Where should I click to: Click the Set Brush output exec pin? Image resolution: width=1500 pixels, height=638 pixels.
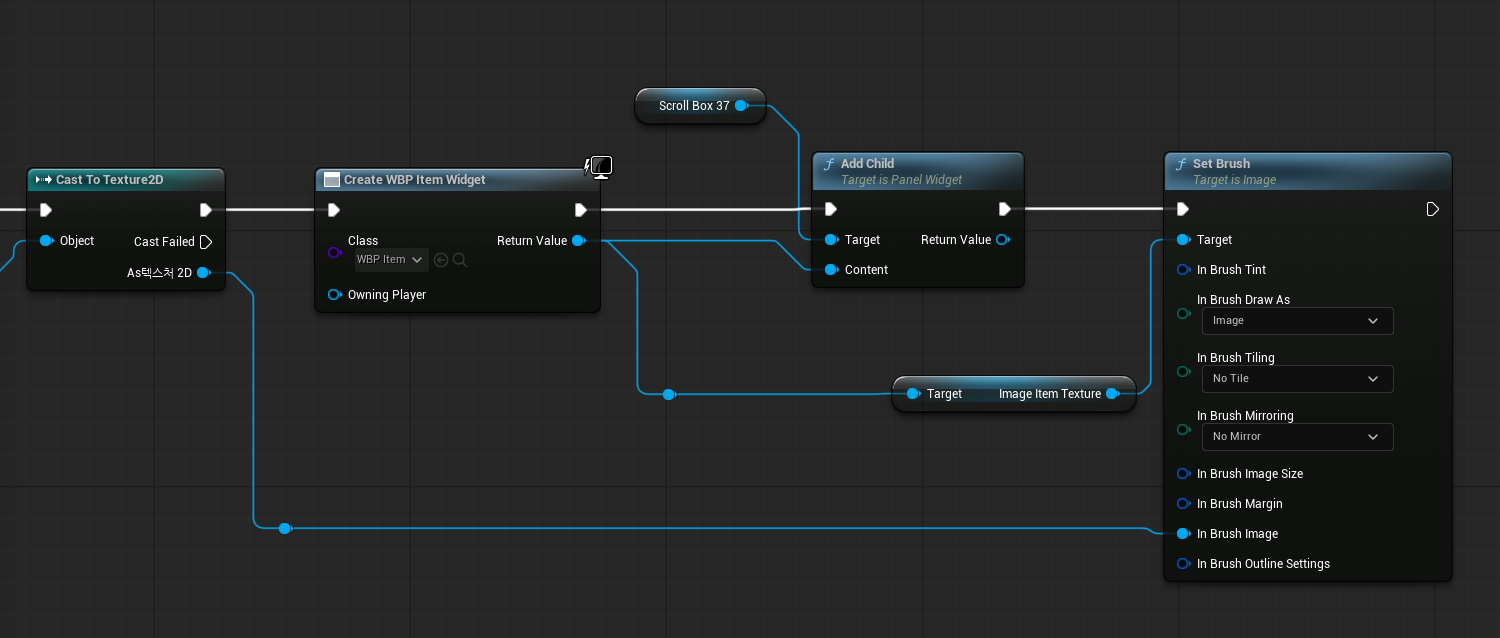(x=1433, y=209)
